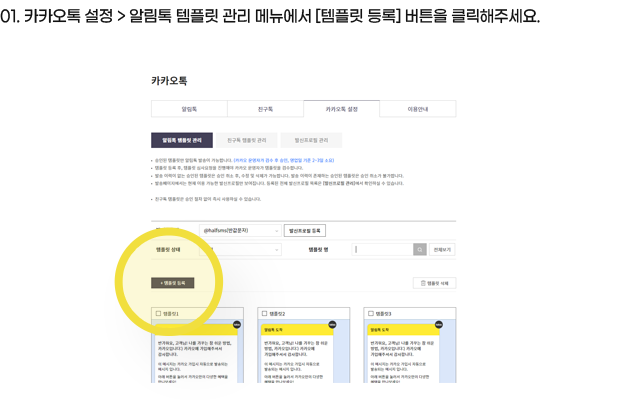This screenshot has width=626, height=408.
Task: Open the @halfsms sender profile dropdown
Action: click(x=240, y=230)
